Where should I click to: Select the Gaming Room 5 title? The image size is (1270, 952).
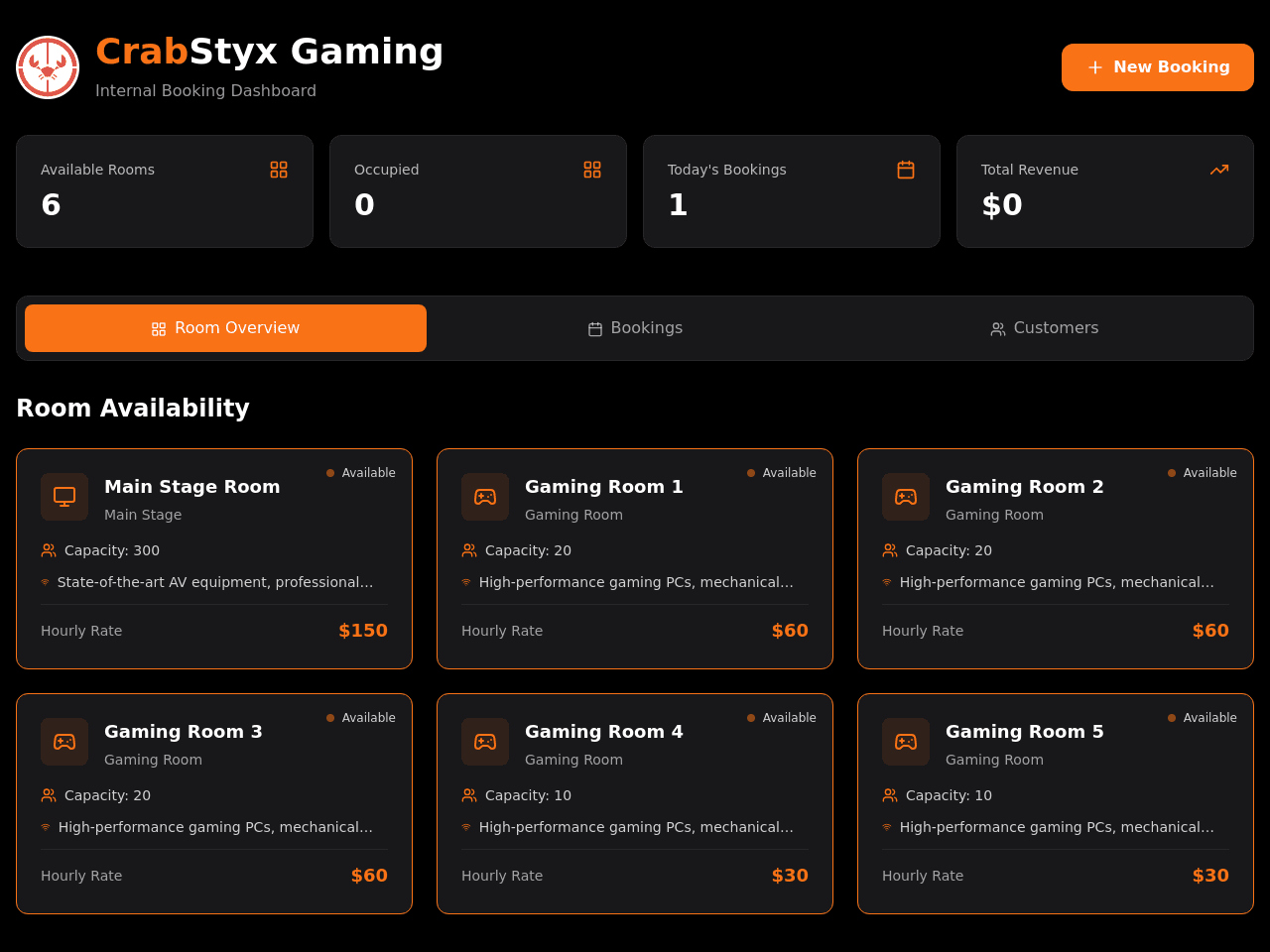(1025, 732)
